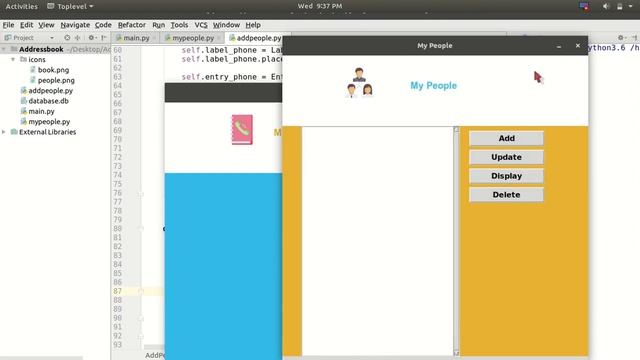Image resolution: width=640 pixels, height=360 pixels.
Task: Click the run panel settings gear icon
Action: point(621,38)
